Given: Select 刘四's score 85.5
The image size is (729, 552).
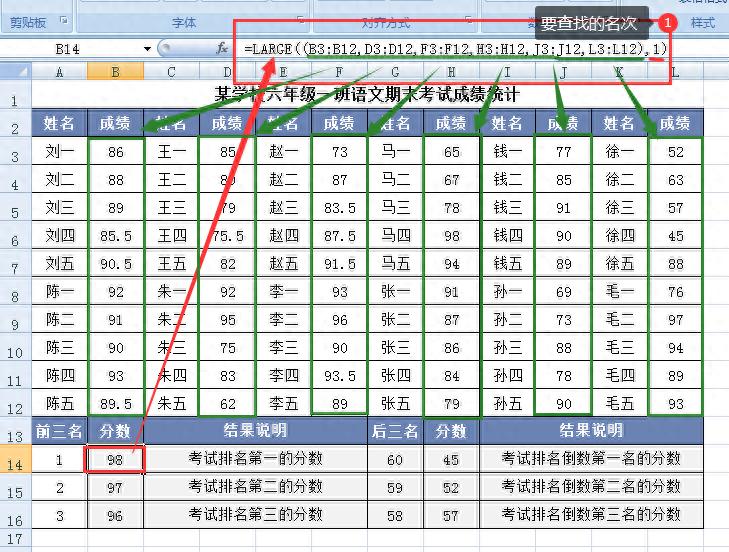Looking at the screenshot, I should (x=115, y=236).
